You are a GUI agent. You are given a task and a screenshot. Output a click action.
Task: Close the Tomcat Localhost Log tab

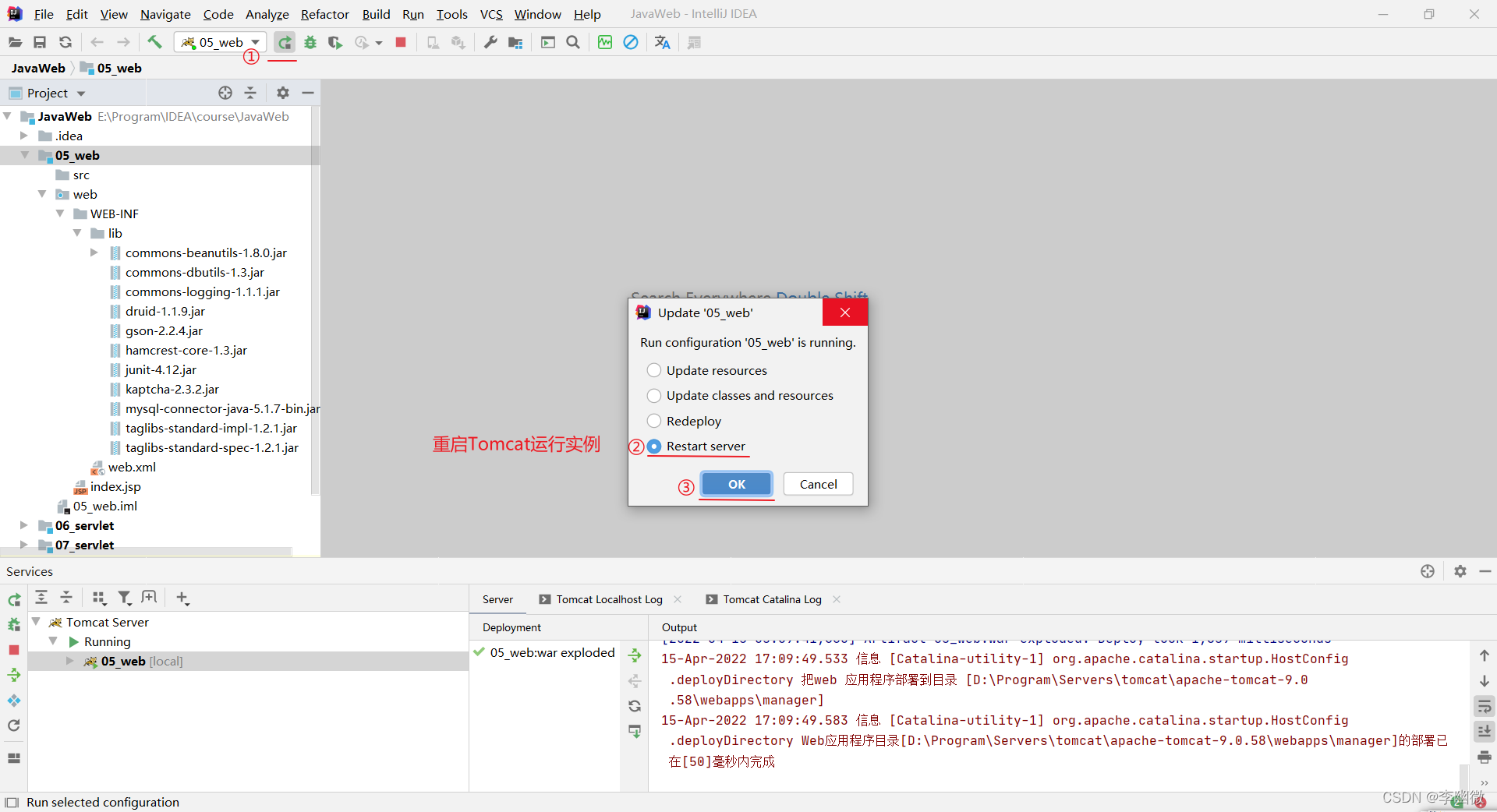(678, 599)
